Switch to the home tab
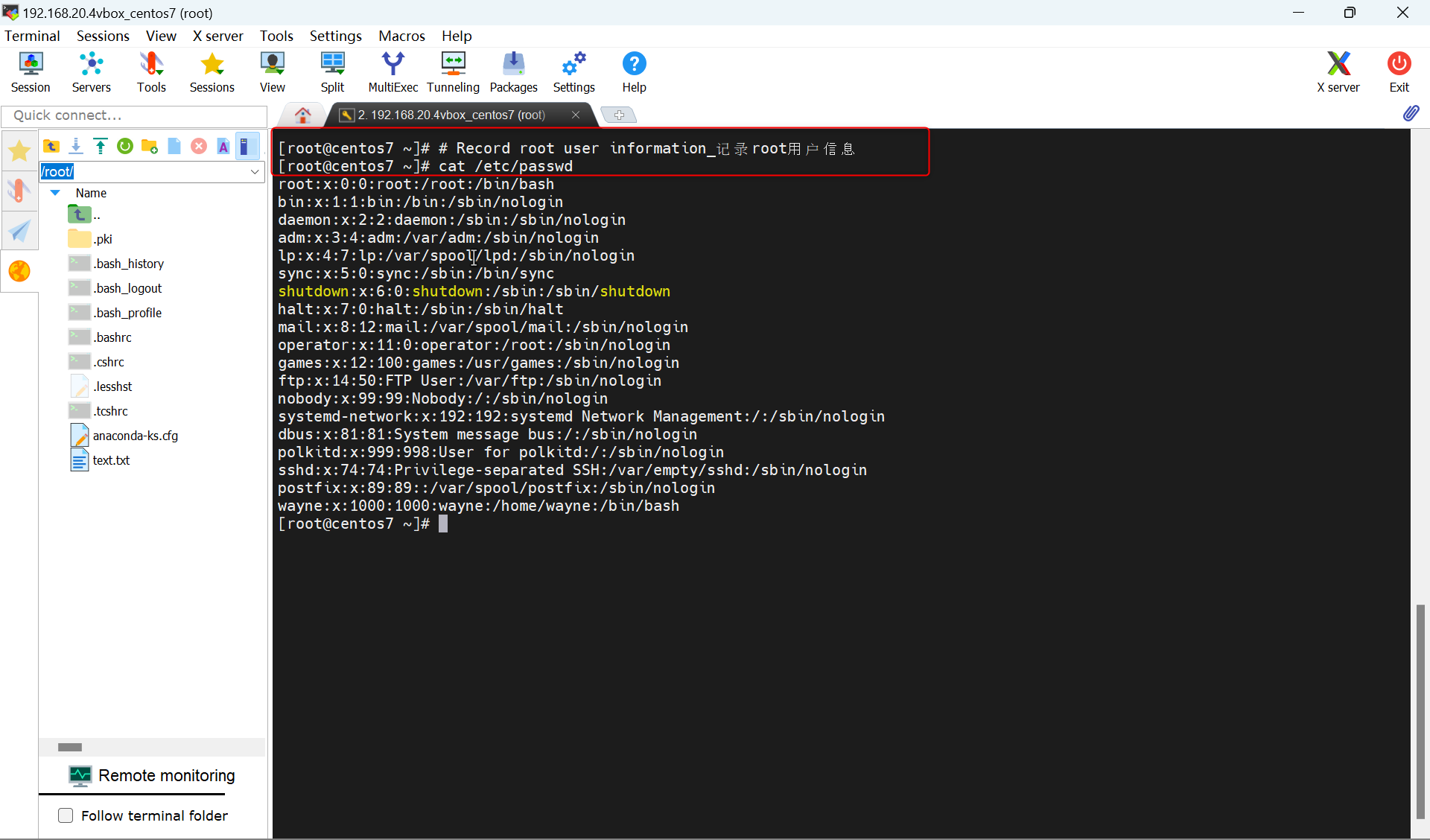 302,115
